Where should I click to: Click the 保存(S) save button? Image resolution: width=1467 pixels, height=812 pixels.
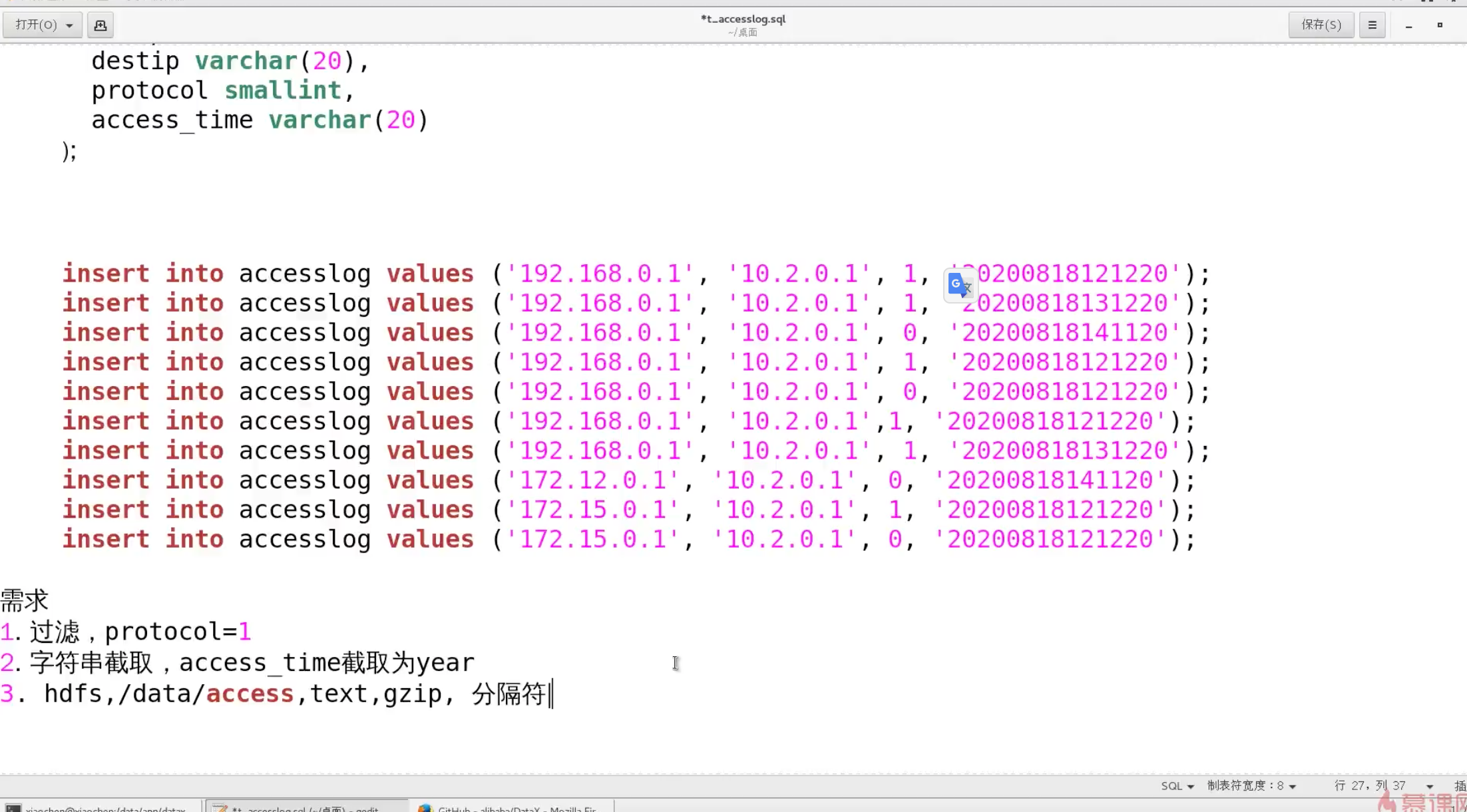[1321, 25]
